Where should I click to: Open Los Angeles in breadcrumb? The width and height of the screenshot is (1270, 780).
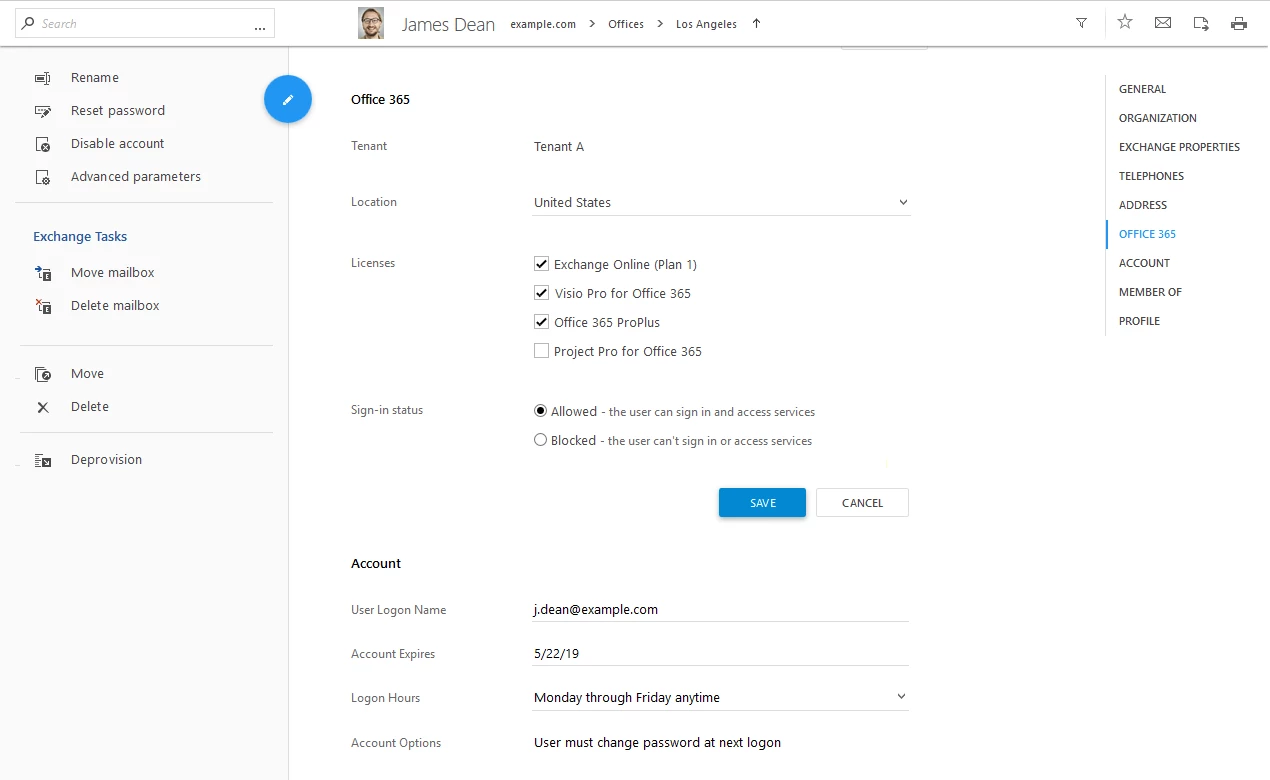706,24
